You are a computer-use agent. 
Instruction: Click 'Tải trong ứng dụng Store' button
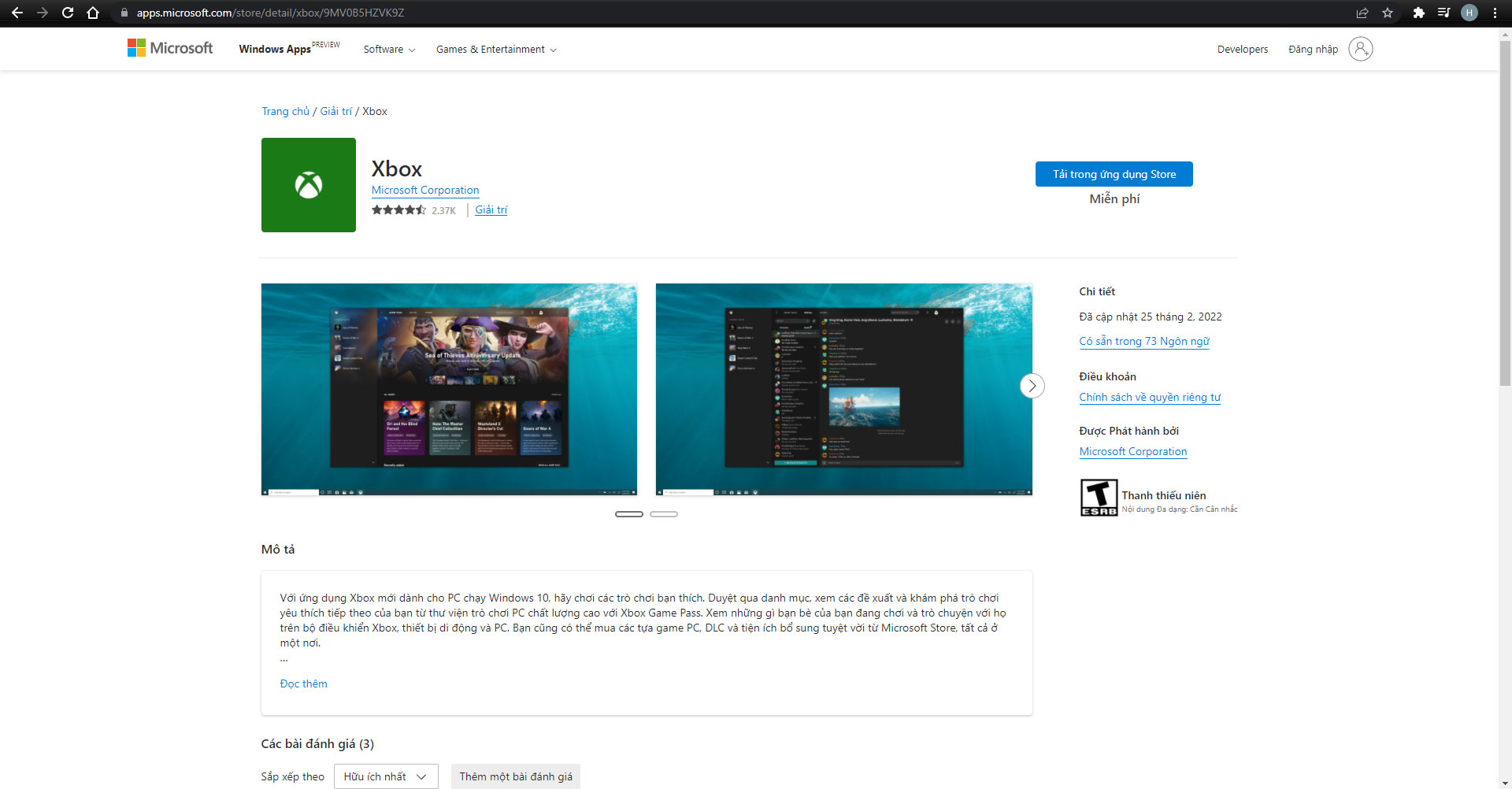coord(1114,174)
